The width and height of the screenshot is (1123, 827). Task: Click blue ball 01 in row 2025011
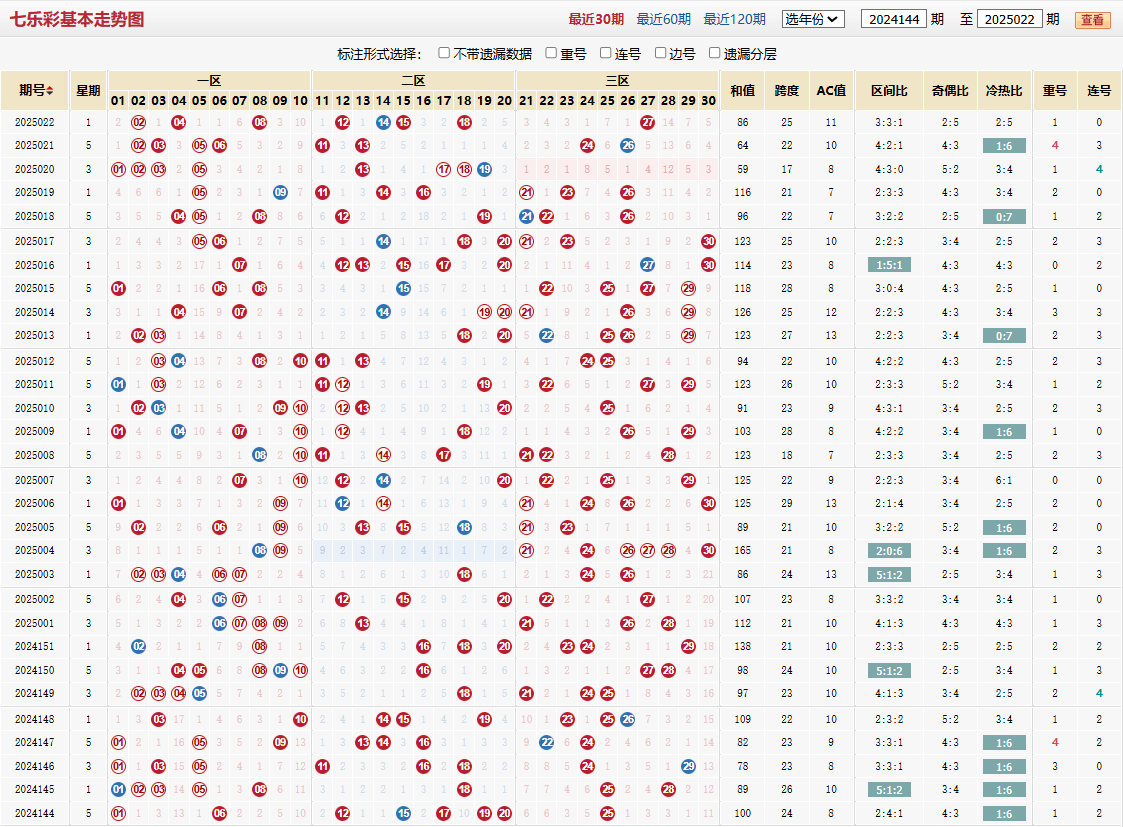point(118,385)
